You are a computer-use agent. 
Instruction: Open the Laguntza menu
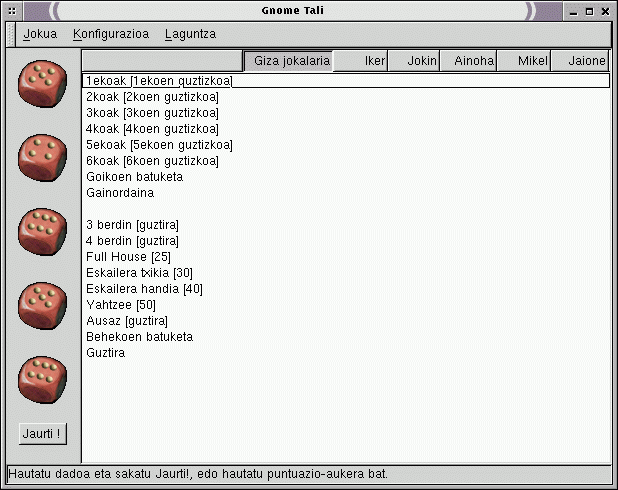[190, 34]
